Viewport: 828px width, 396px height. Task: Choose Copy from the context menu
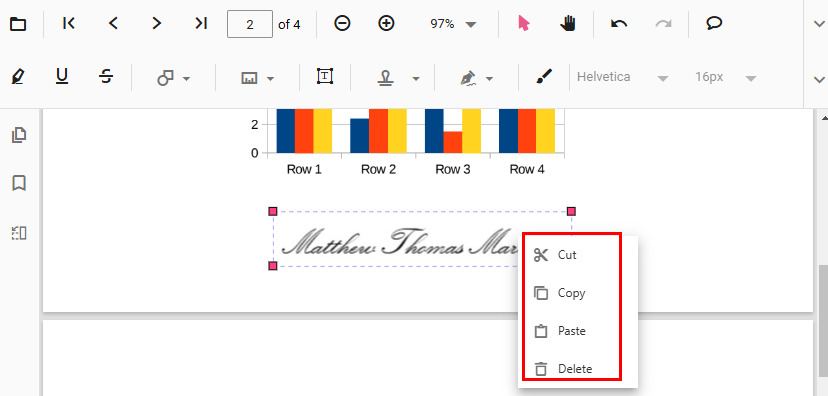tap(572, 293)
